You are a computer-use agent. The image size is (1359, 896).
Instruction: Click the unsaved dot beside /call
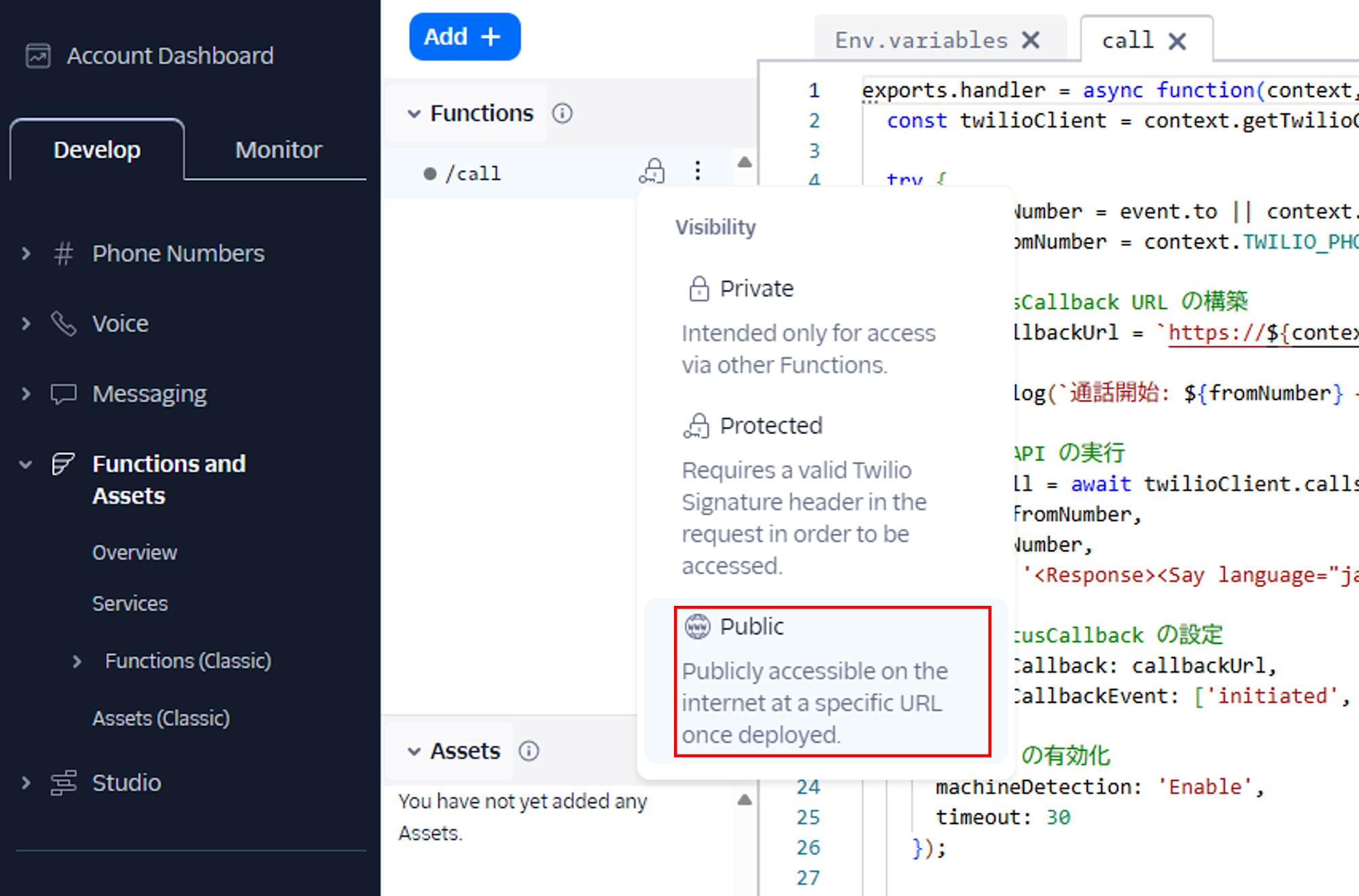pyautogui.click(x=429, y=174)
